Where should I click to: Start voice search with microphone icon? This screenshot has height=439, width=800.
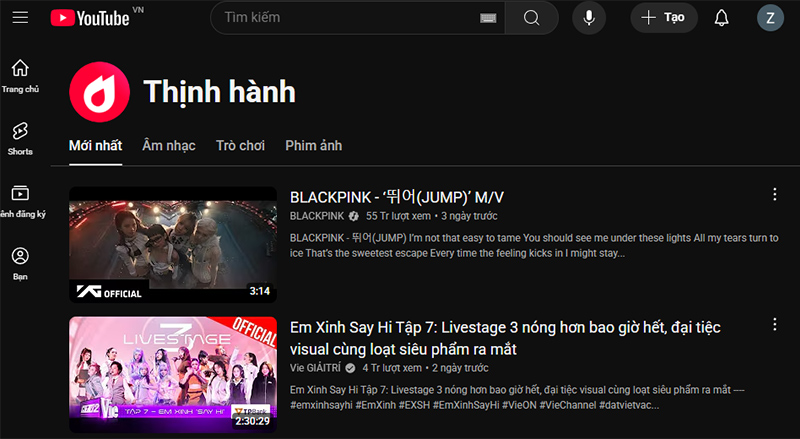coord(589,18)
